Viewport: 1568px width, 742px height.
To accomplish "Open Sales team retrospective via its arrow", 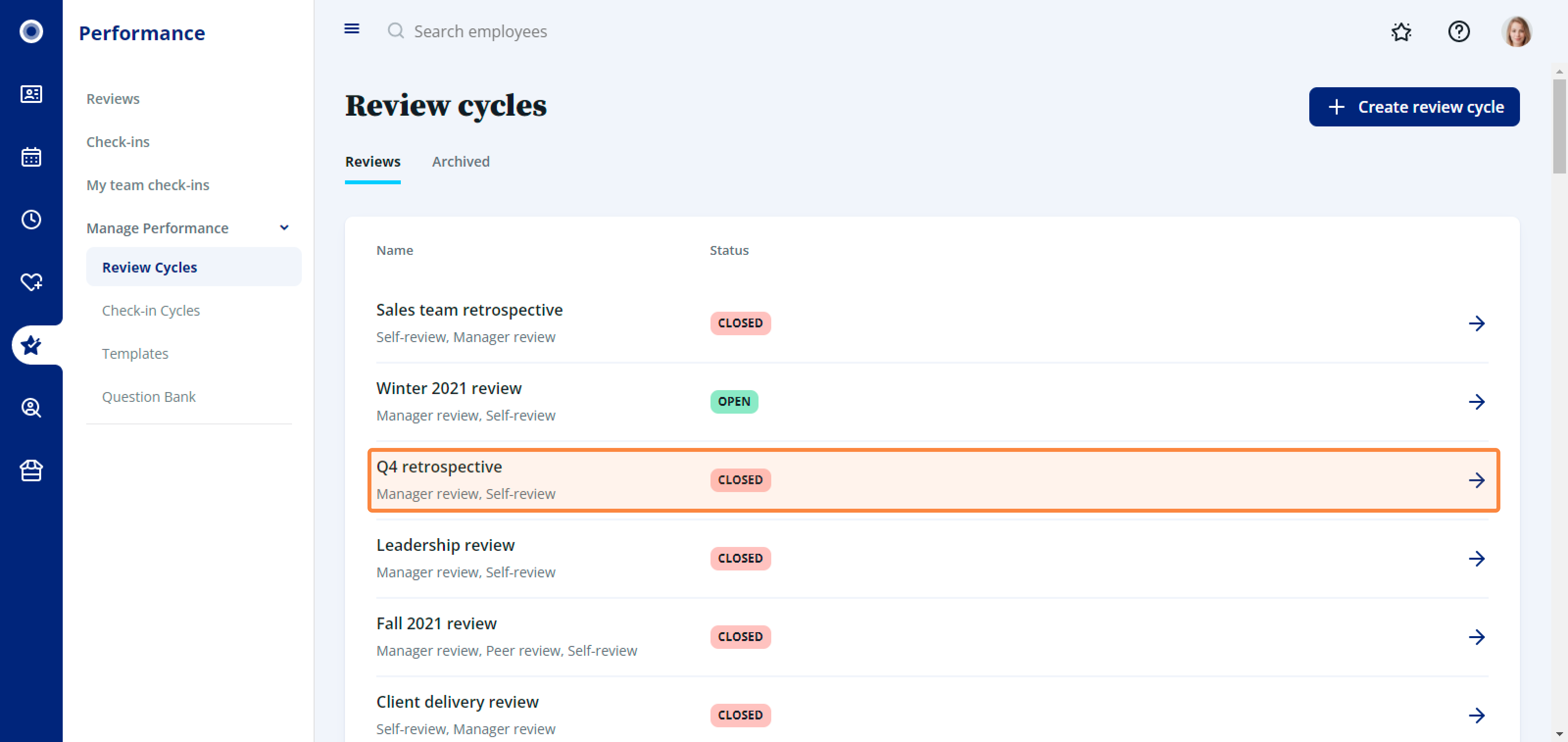I will tap(1477, 323).
